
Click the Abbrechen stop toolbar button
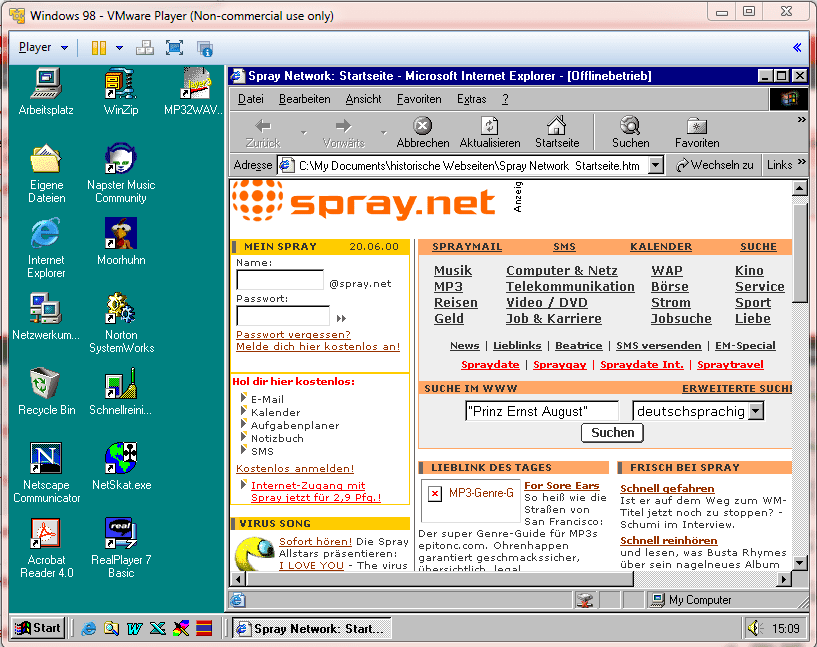[423, 132]
